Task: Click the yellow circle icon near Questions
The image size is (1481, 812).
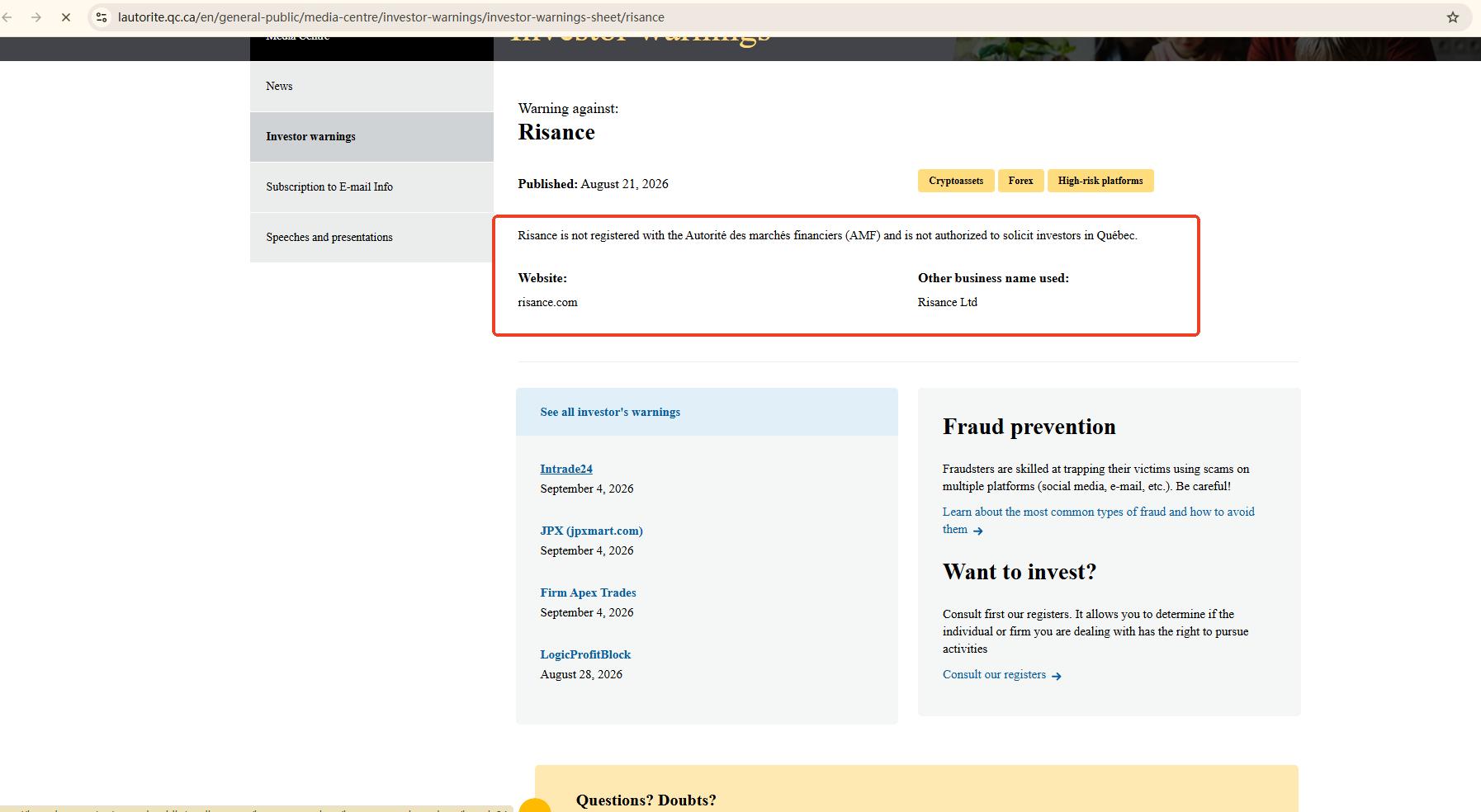Action: click(x=535, y=805)
